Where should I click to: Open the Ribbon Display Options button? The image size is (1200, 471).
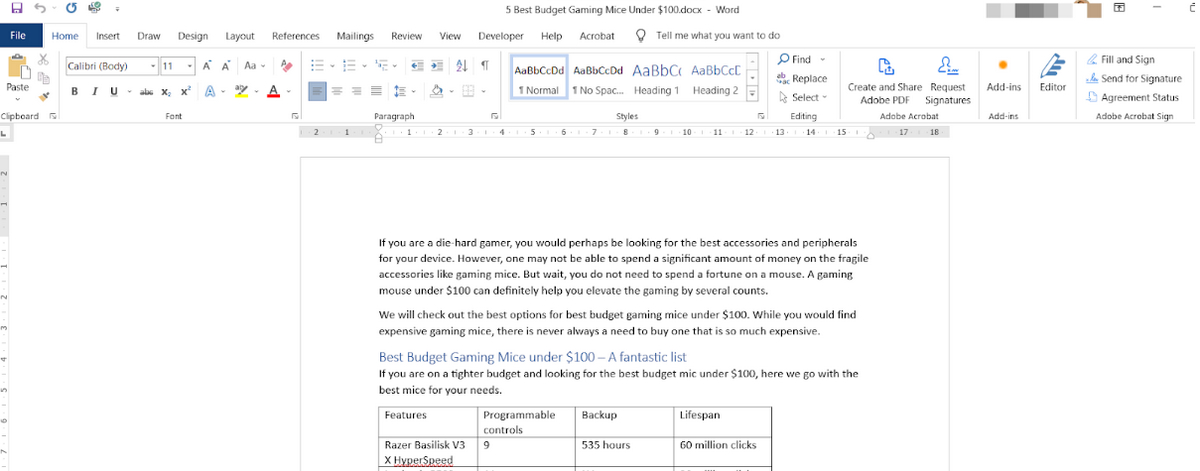tap(1118, 8)
